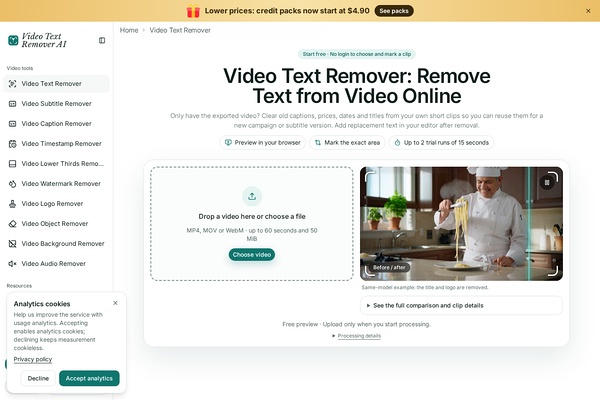600x400 pixels.
Task: Click Video Text Remover breadcrumb item
Action: tap(180, 30)
